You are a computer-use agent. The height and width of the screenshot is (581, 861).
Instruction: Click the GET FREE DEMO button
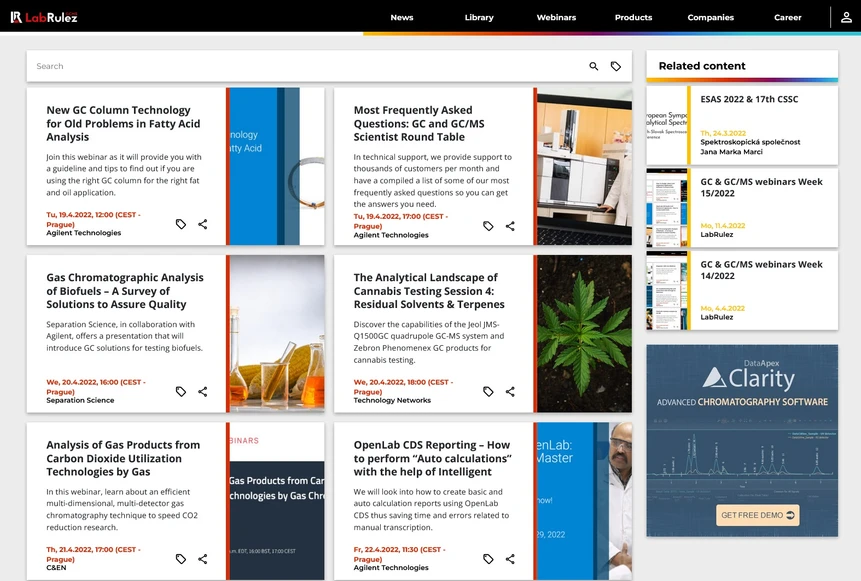click(757, 515)
